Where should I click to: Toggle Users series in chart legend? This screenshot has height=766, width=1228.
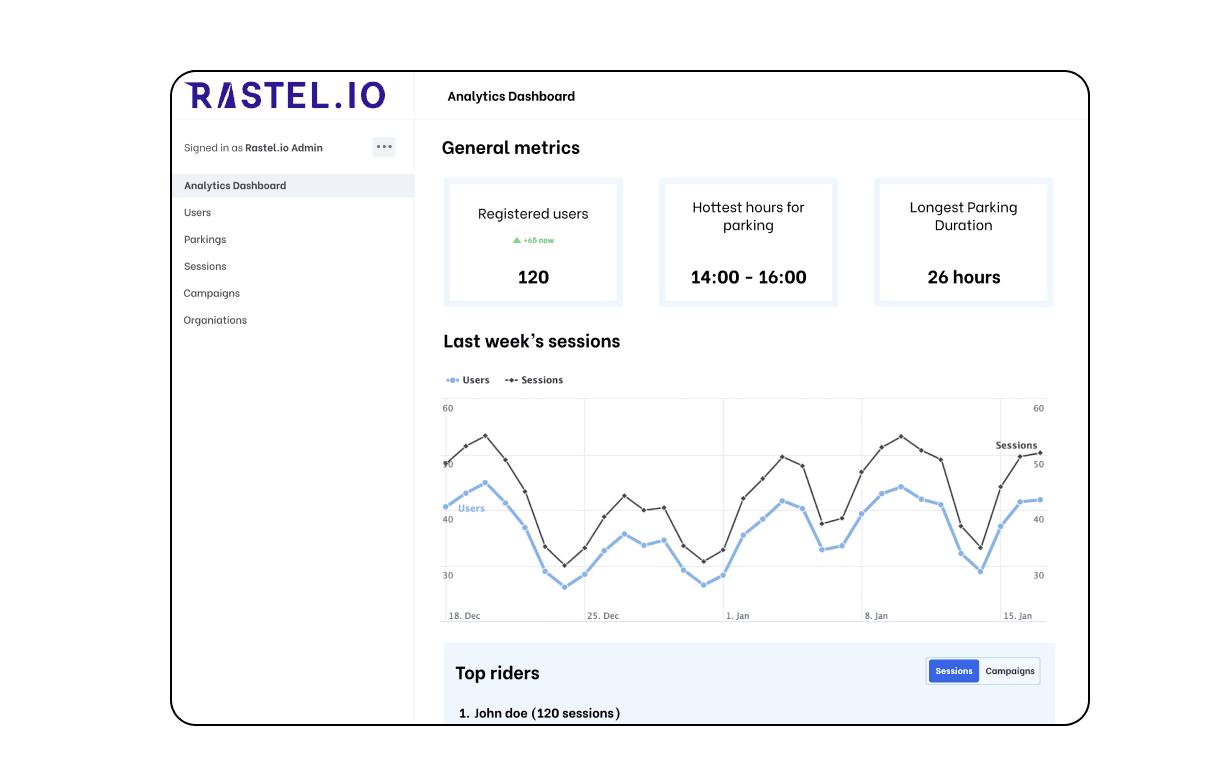(x=468, y=380)
